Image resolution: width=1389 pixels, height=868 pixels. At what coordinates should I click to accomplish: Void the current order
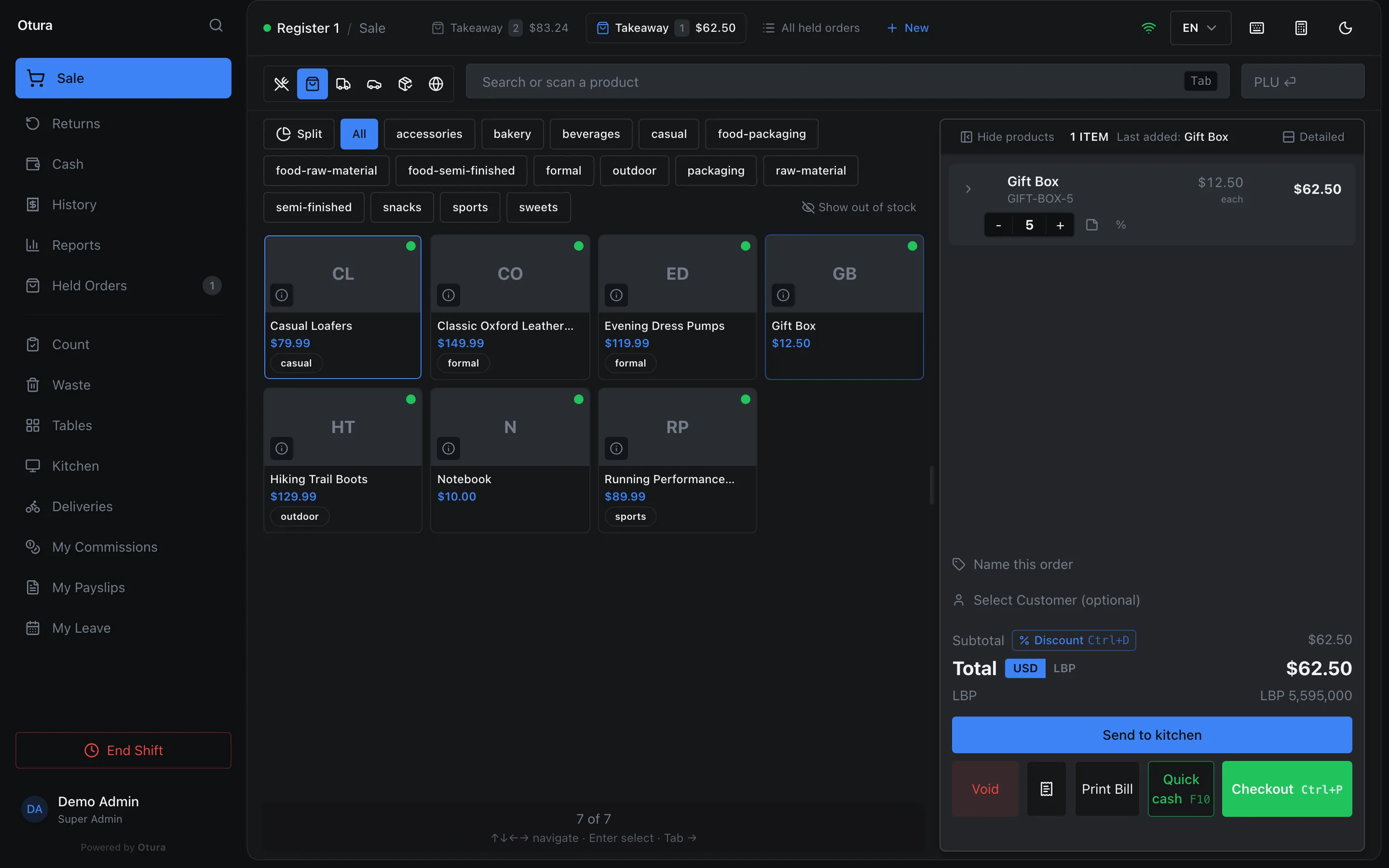(x=985, y=789)
